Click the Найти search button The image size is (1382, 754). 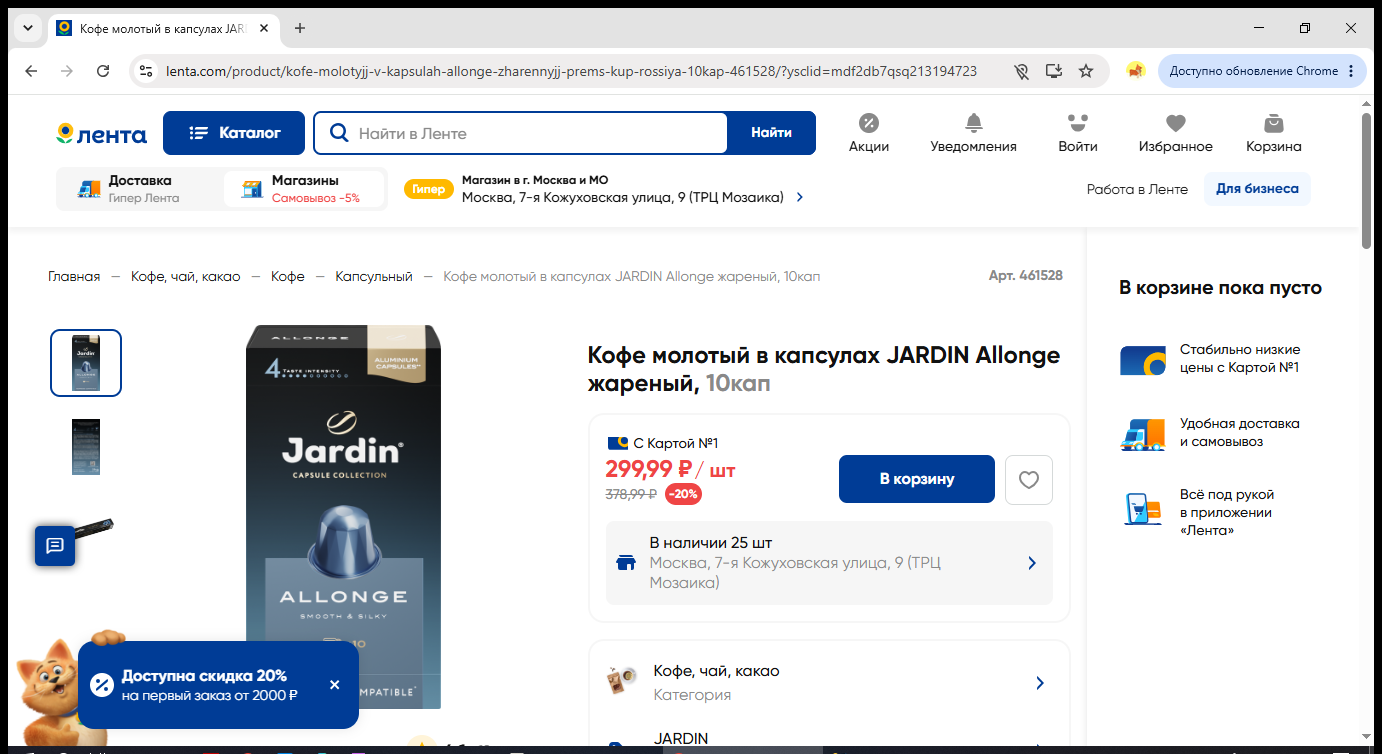[771, 133]
